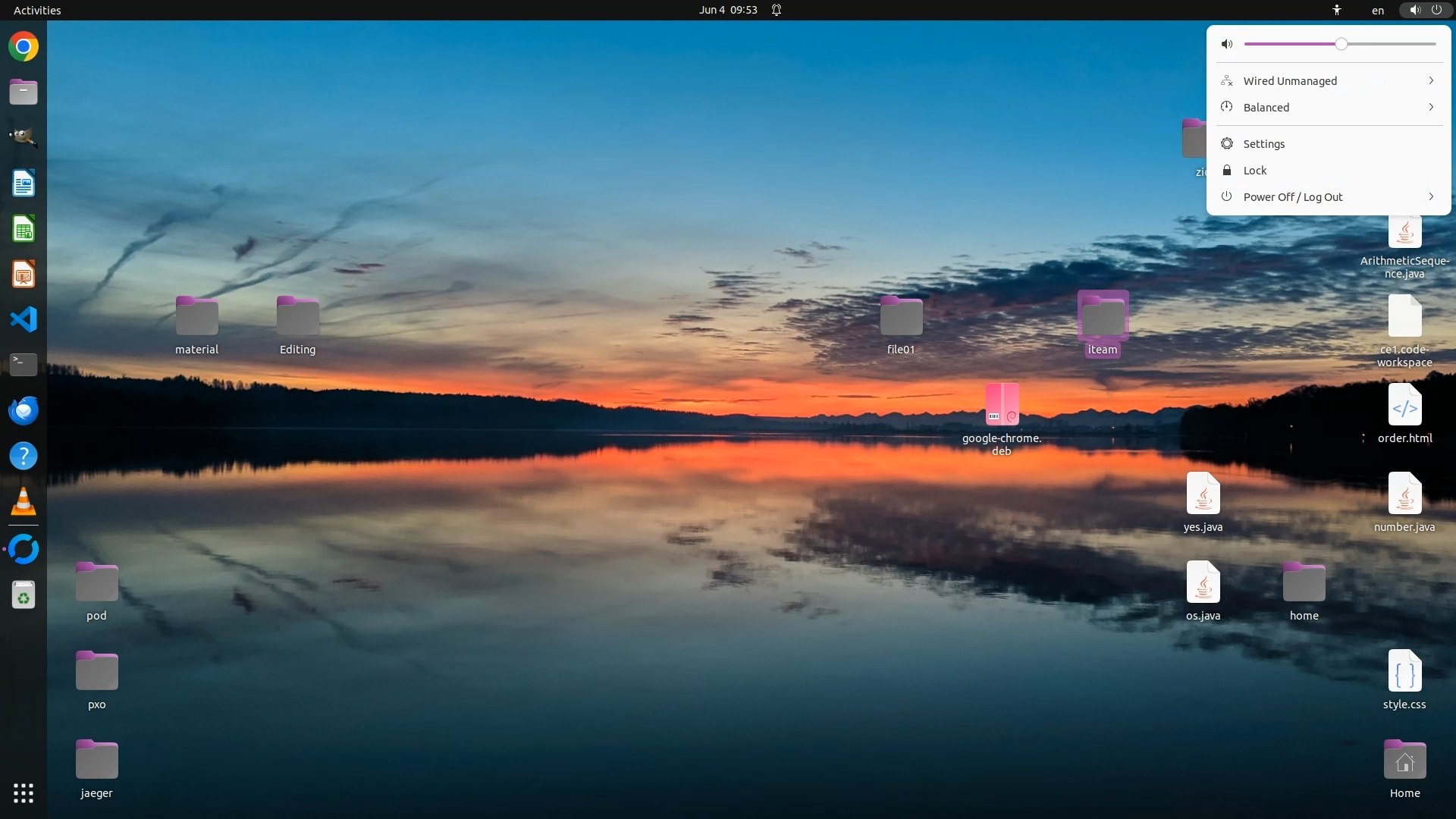Open Settings from system menu
This screenshot has width=1456, height=819.
pyautogui.click(x=1263, y=144)
